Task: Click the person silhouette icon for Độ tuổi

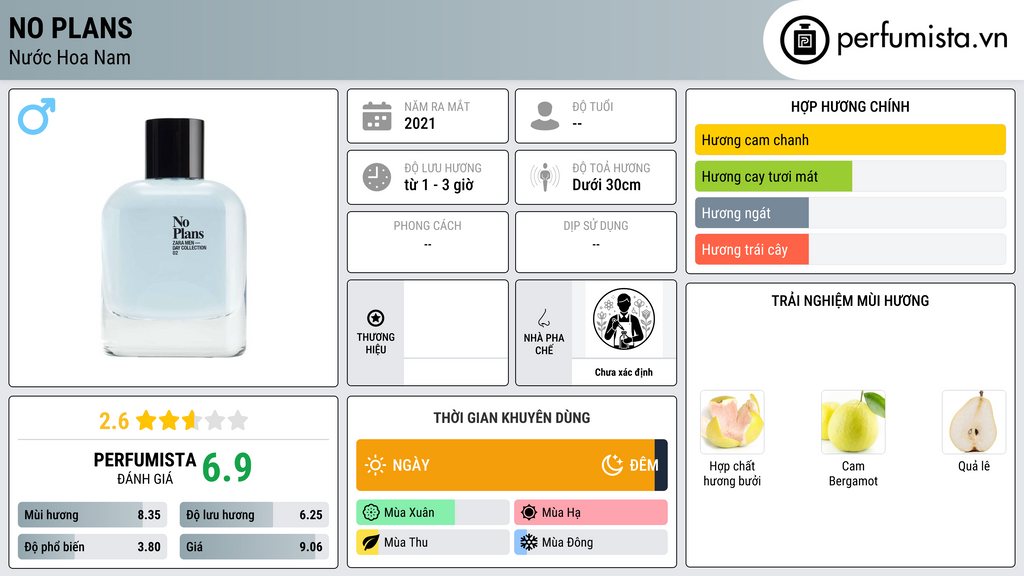Action: click(x=545, y=116)
